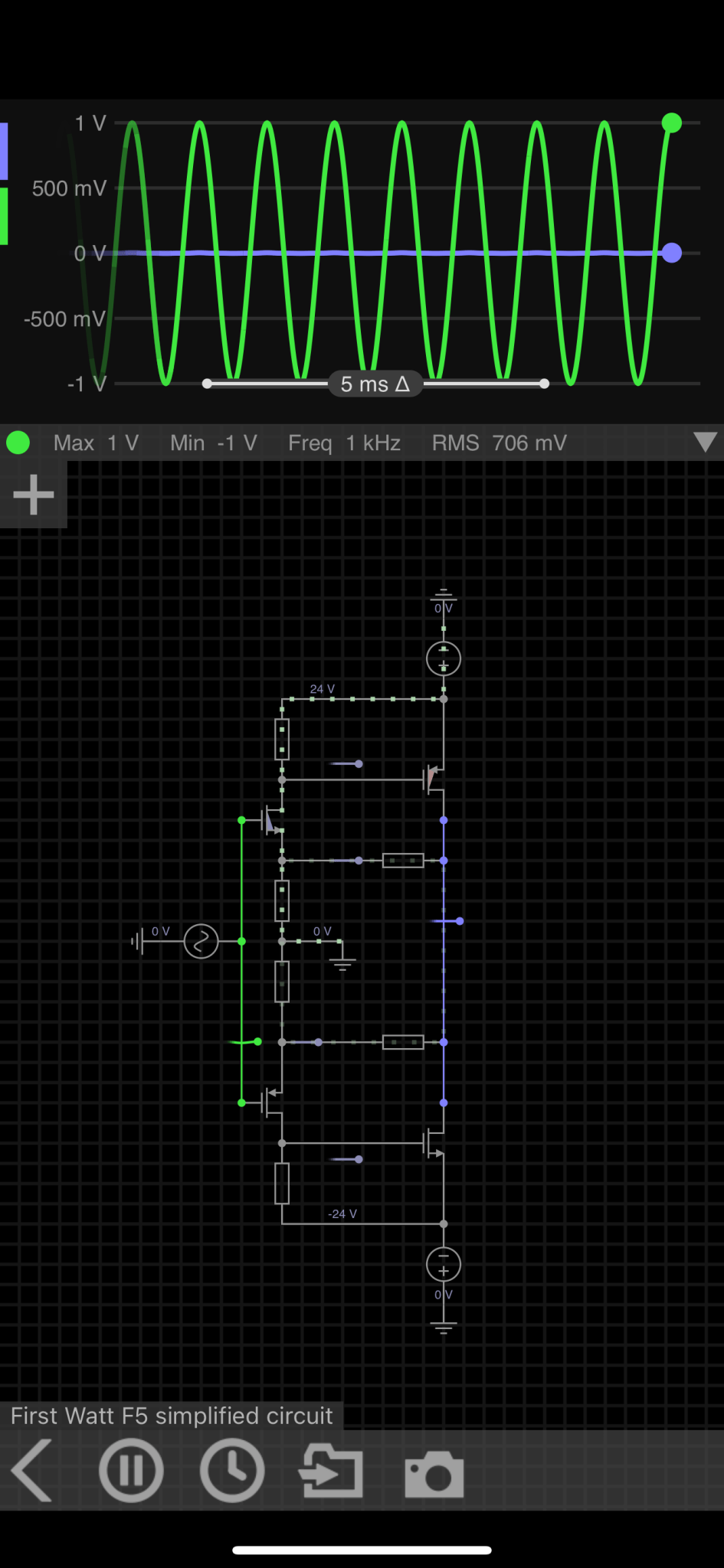Tap the green trace end marker
This screenshot has height=1568, width=724.
point(672,122)
